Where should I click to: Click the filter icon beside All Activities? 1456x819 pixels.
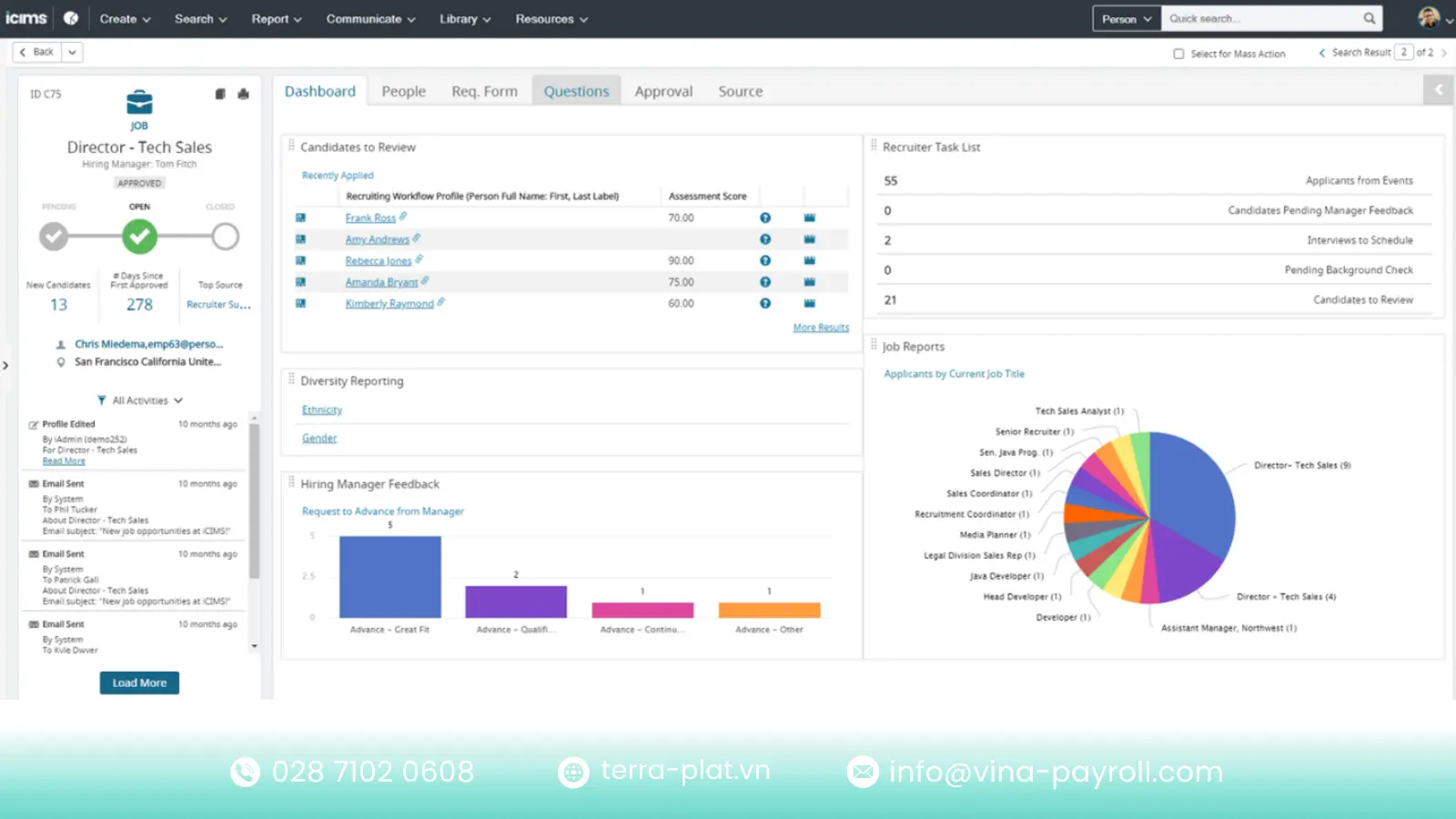(x=102, y=400)
